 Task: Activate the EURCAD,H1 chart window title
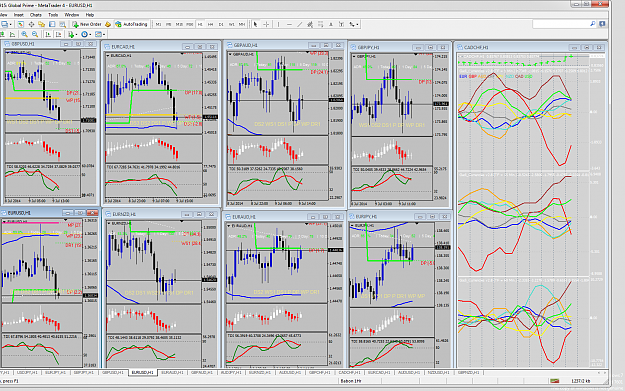(123, 47)
